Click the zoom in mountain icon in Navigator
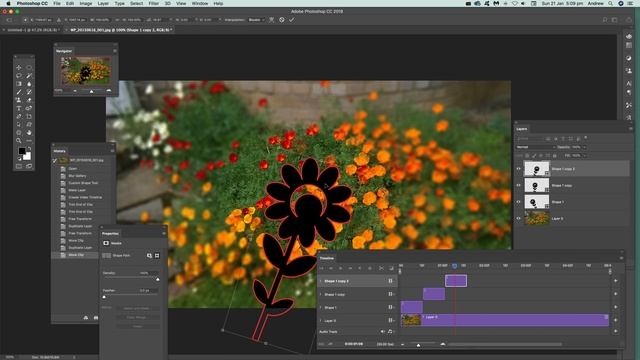The height and width of the screenshot is (360, 640). (x=109, y=91)
